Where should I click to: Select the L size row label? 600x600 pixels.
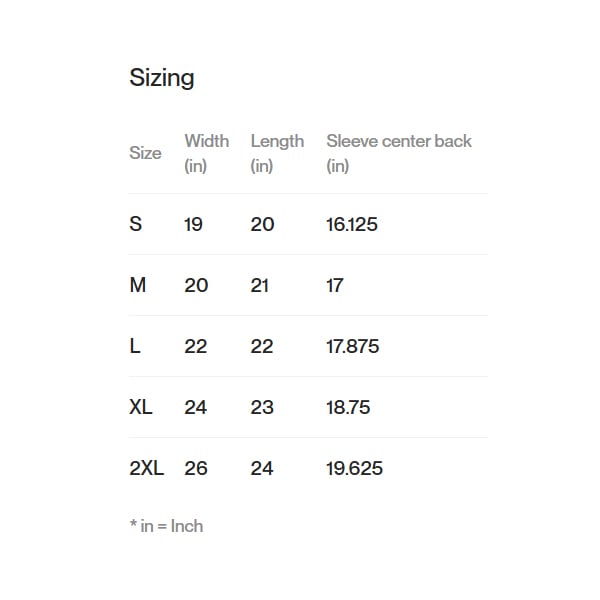(x=135, y=346)
